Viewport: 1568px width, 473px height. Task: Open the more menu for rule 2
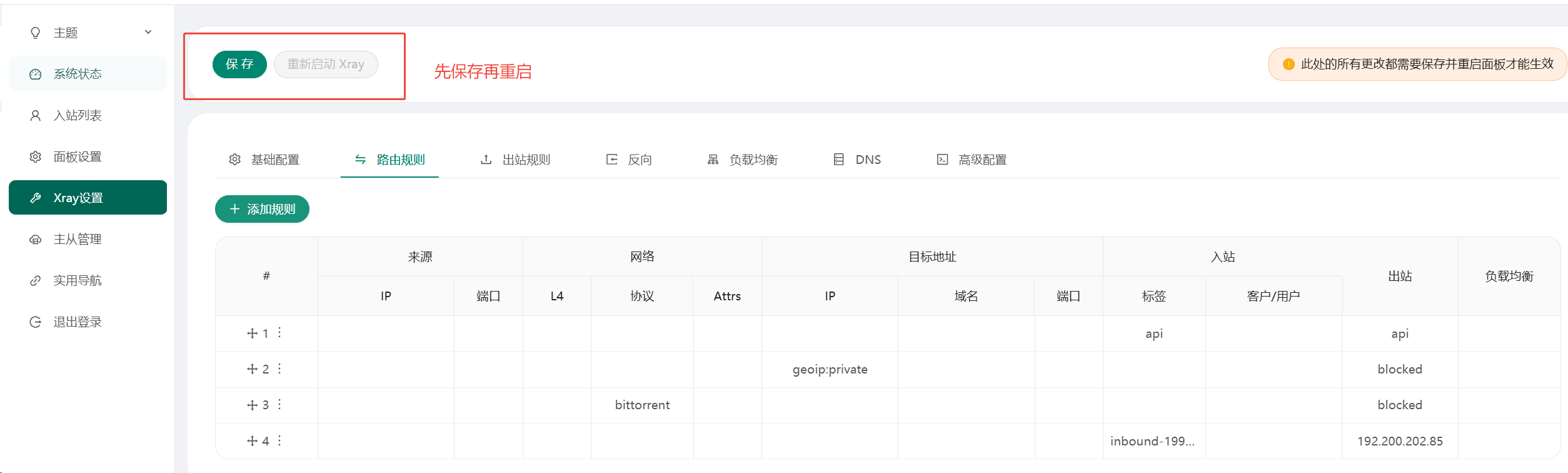coord(279,369)
